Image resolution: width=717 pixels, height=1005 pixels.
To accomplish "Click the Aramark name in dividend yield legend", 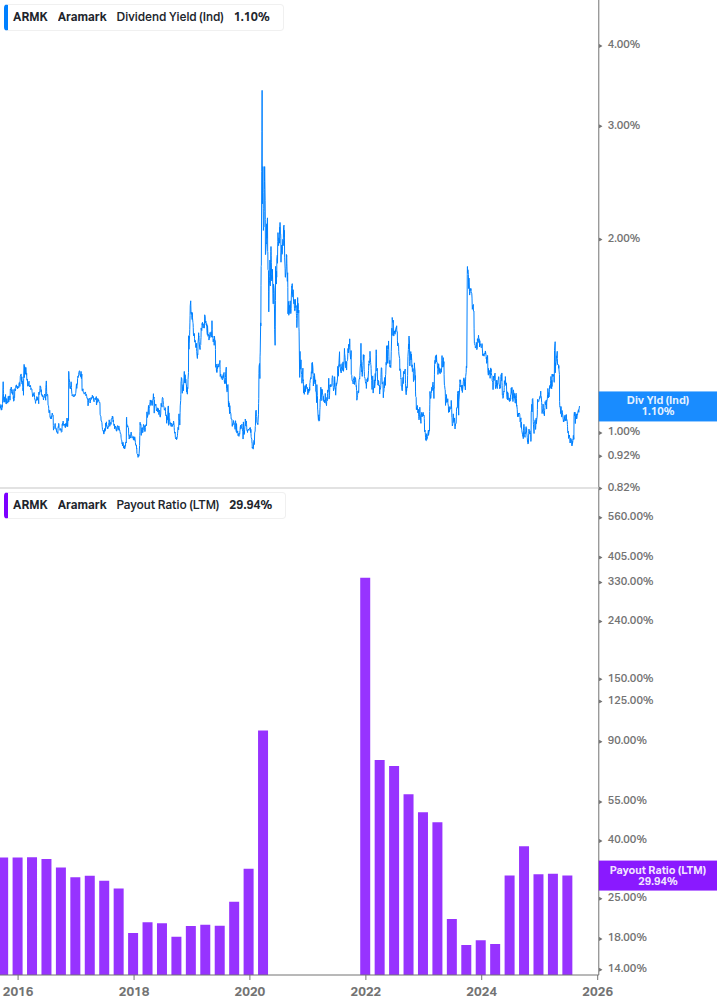I will pos(82,17).
